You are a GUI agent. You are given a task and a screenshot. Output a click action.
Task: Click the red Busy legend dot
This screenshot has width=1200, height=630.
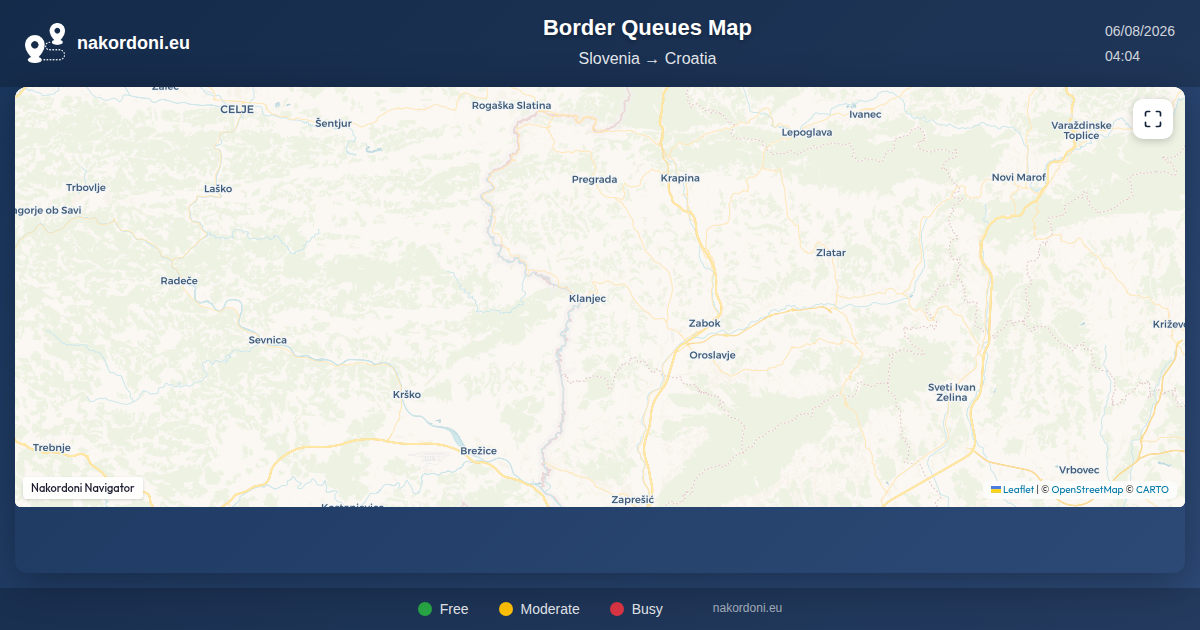coord(617,609)
